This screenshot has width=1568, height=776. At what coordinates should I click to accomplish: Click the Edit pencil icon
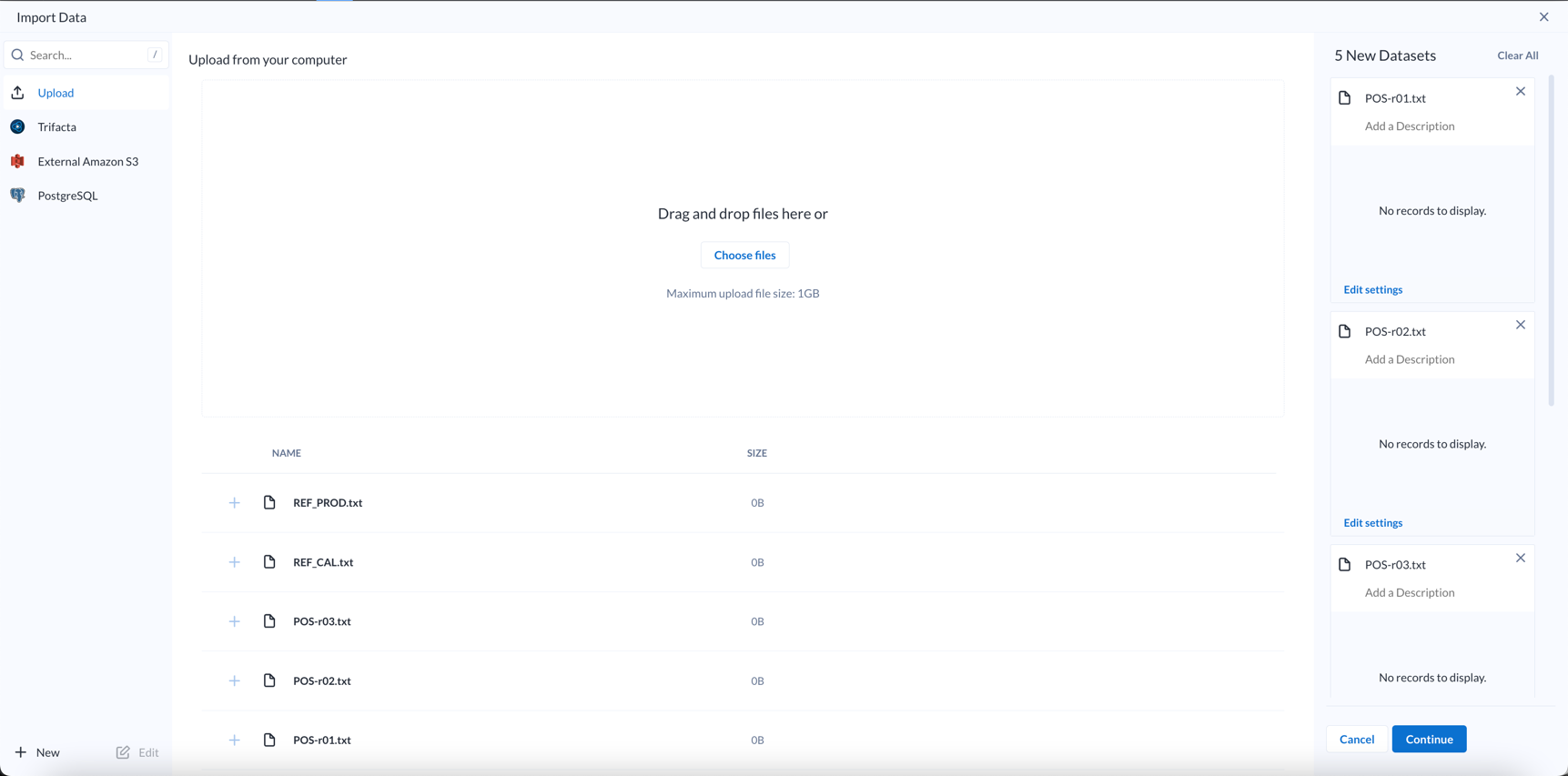(123, 752)
